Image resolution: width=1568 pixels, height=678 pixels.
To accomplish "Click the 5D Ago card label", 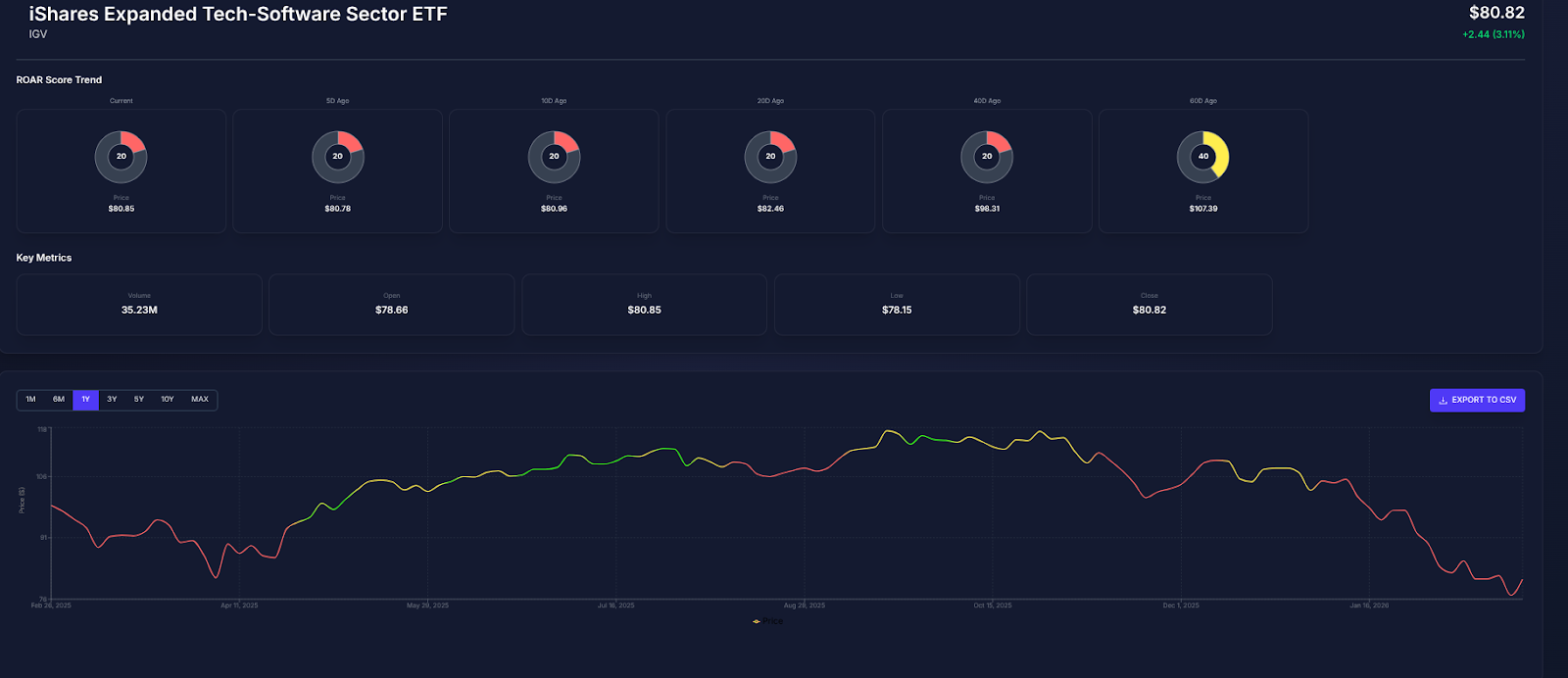I will (337, 101).
